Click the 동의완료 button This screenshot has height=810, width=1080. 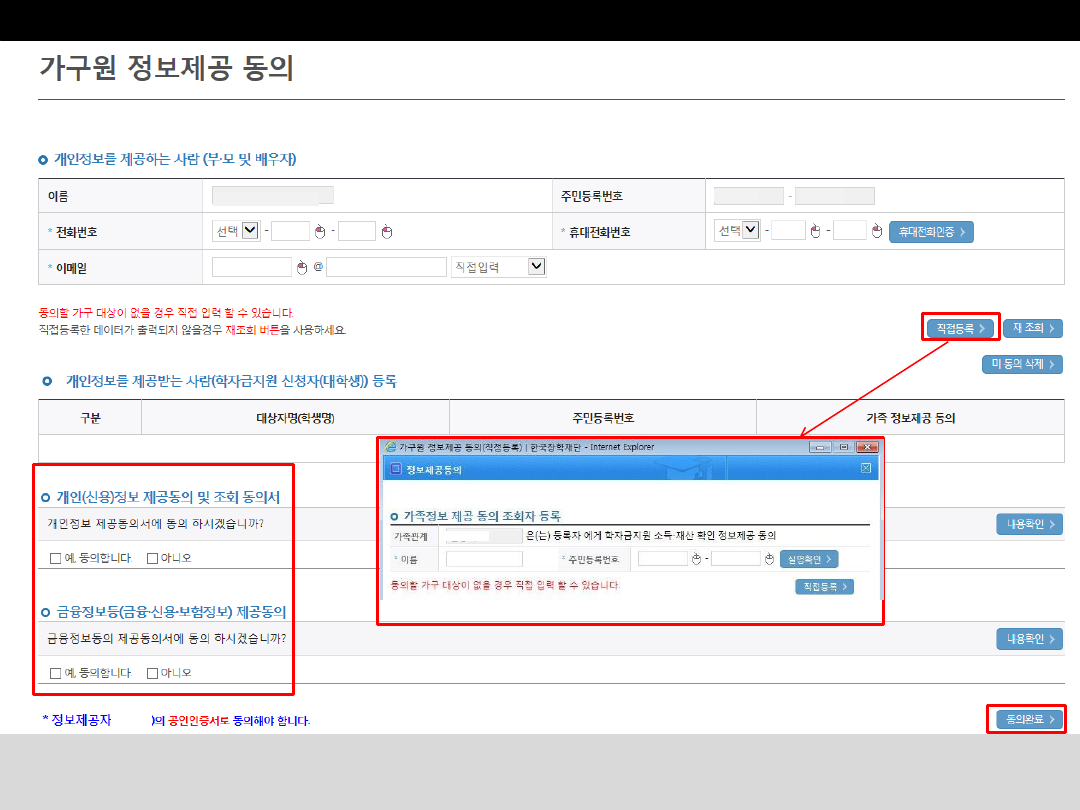coord(1029,719)
